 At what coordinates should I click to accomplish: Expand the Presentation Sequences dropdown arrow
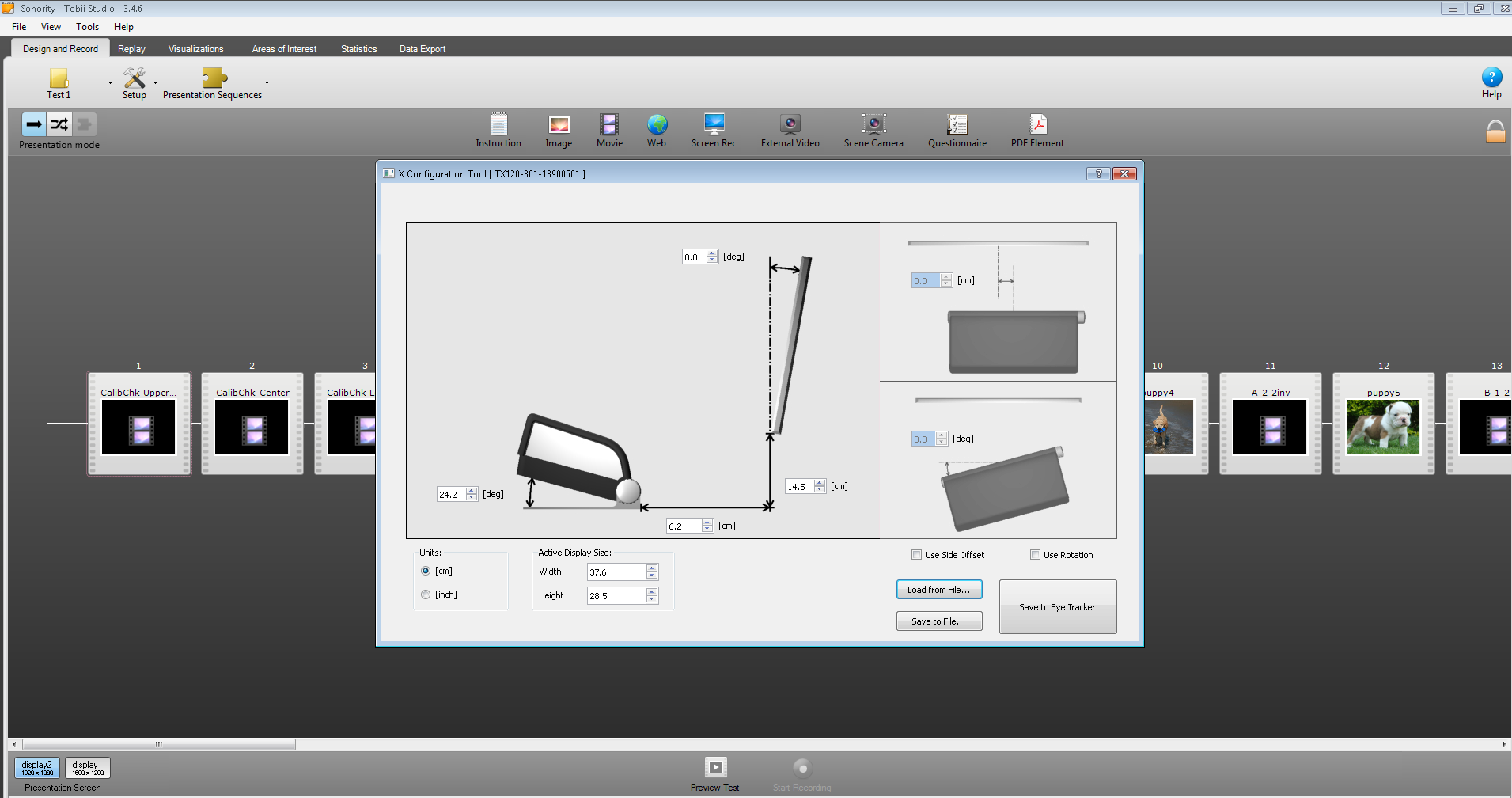coord(267,82)
